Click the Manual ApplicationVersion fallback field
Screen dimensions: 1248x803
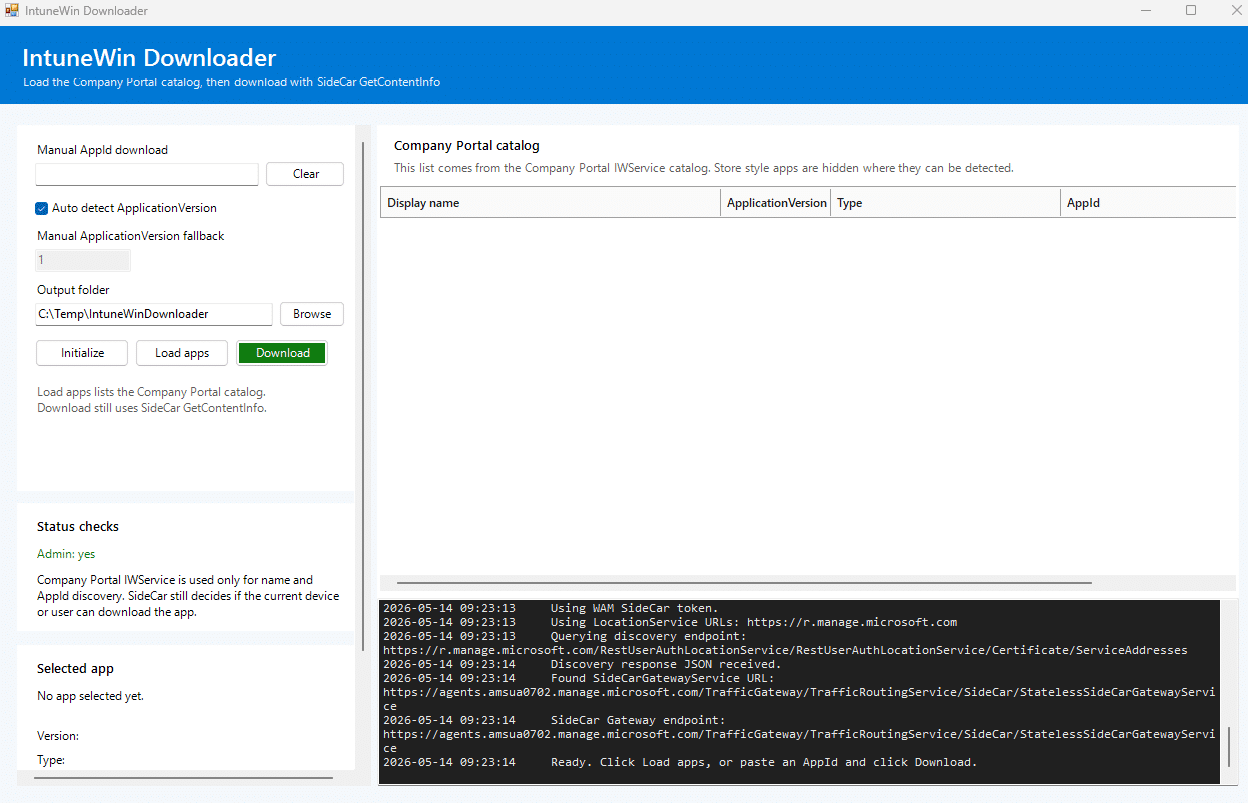click(x=83, y=260)
